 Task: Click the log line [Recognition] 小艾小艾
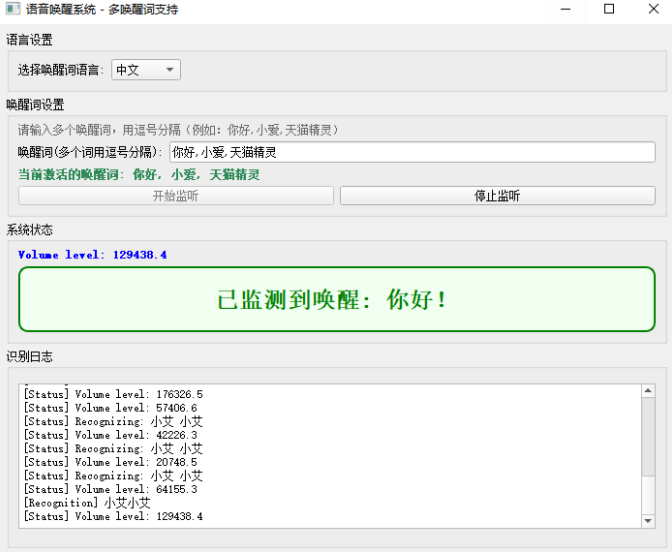(87, 503)
